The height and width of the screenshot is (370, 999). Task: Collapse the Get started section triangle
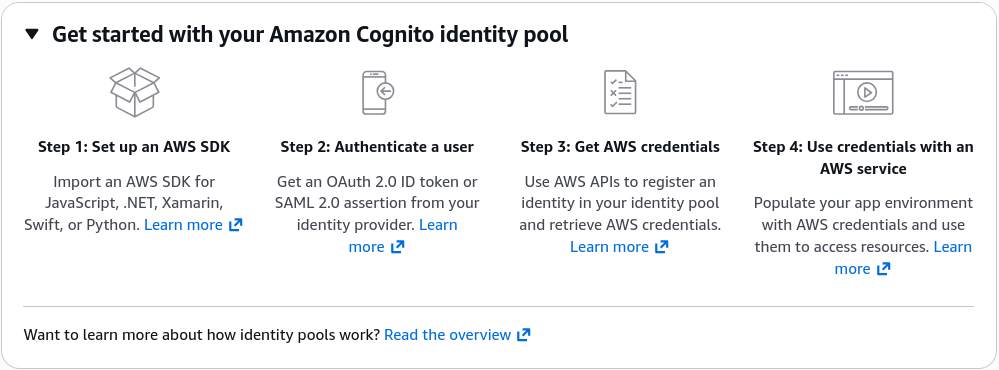(32, 34)
